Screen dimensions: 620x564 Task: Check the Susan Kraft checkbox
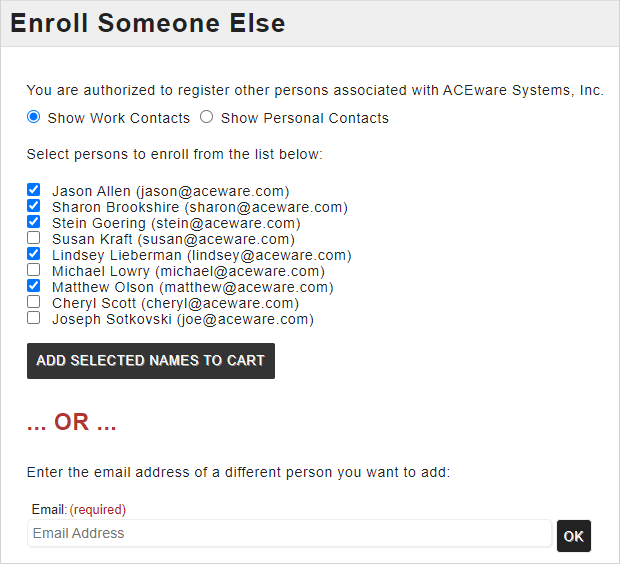[x=34, y=238]
